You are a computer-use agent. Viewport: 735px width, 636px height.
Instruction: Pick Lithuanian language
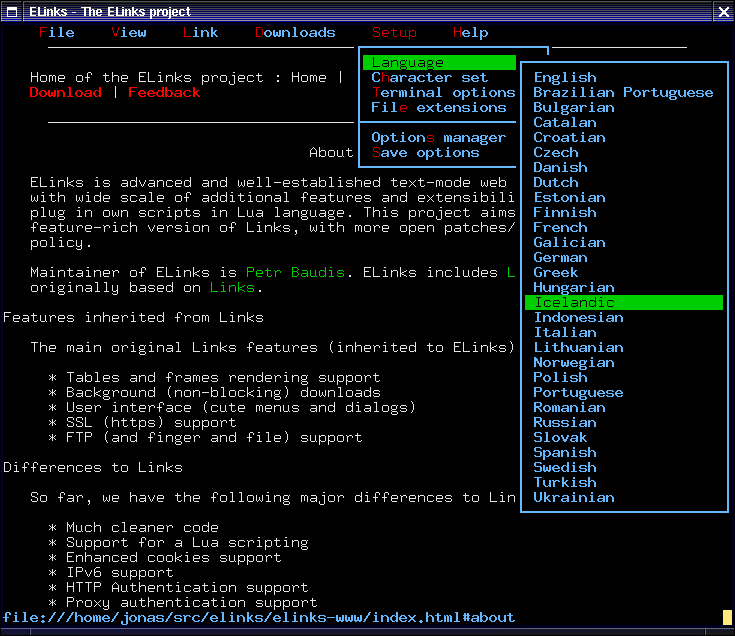point(624,347)
